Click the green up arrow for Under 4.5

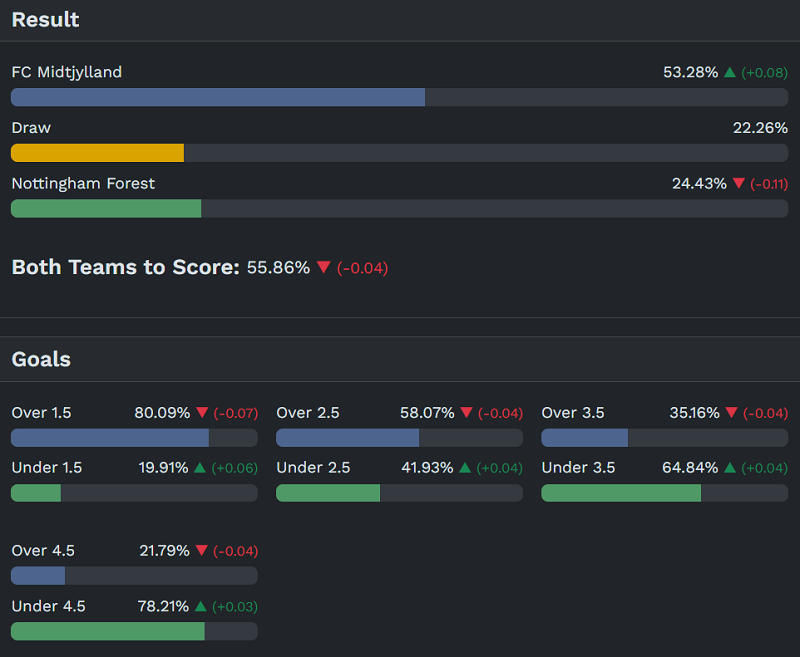201,606
